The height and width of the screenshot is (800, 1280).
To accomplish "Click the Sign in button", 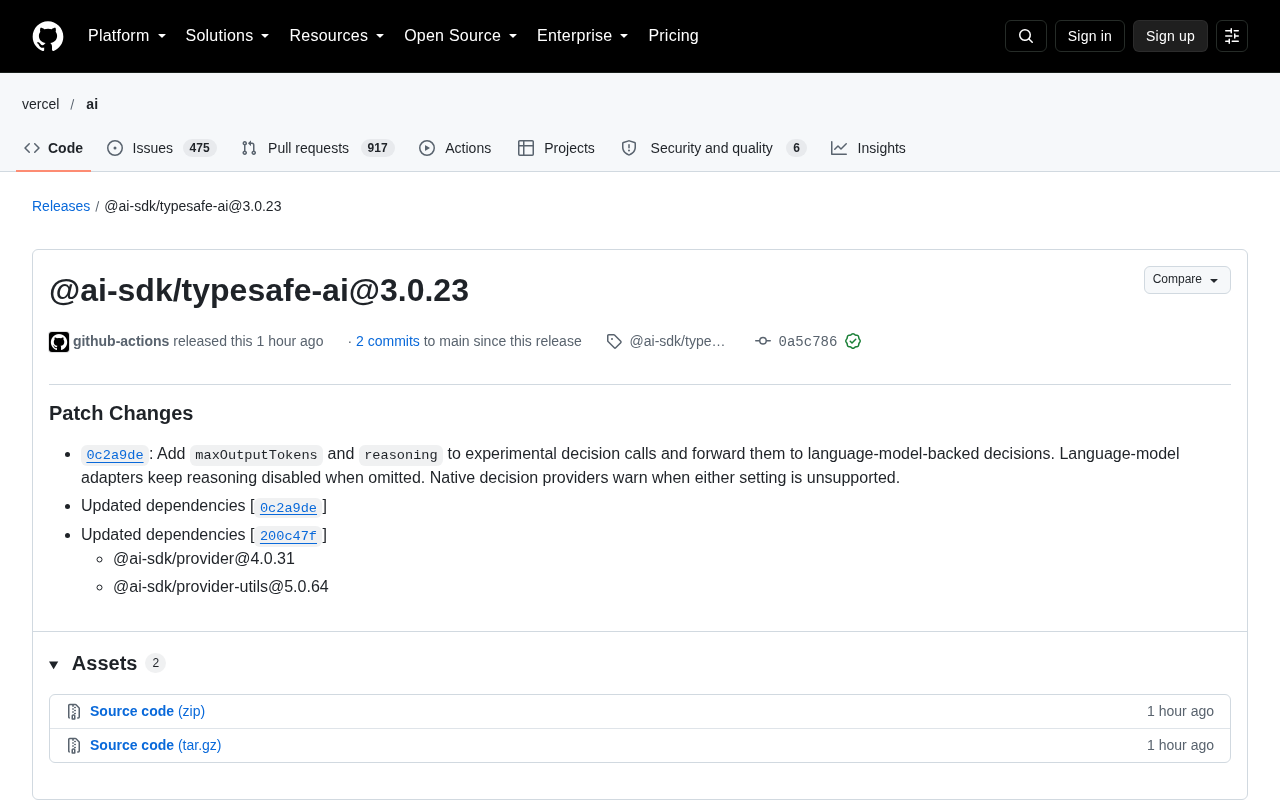I will point(1090,36).
